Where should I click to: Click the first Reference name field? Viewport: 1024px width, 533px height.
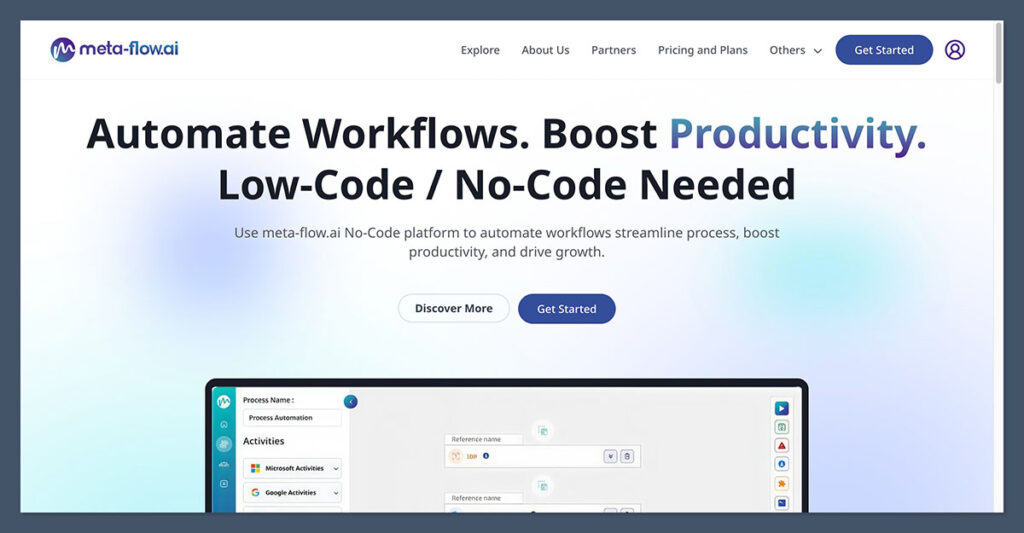[483, 440]
